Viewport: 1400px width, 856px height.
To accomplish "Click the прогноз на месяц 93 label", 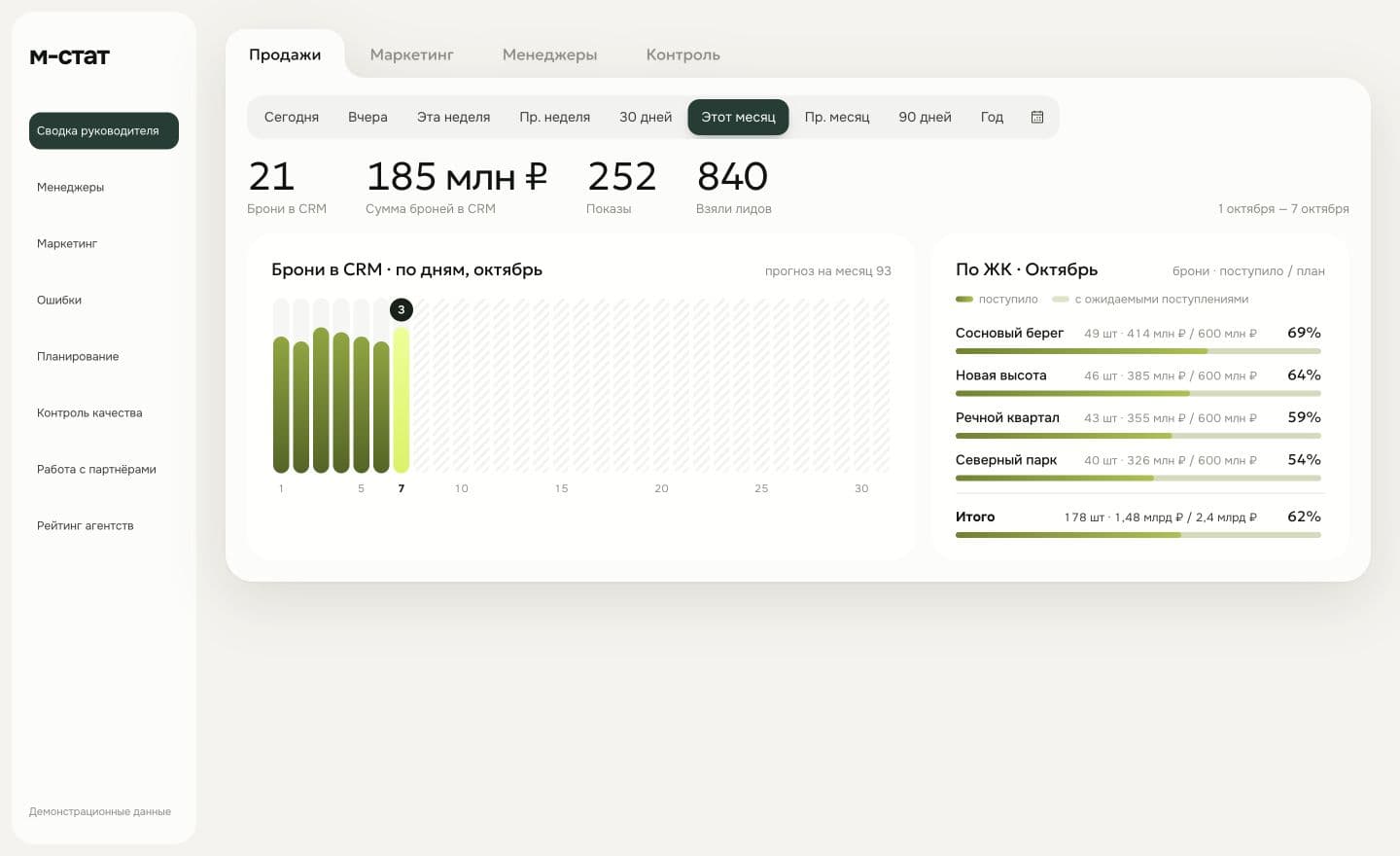I will point(827,270).
